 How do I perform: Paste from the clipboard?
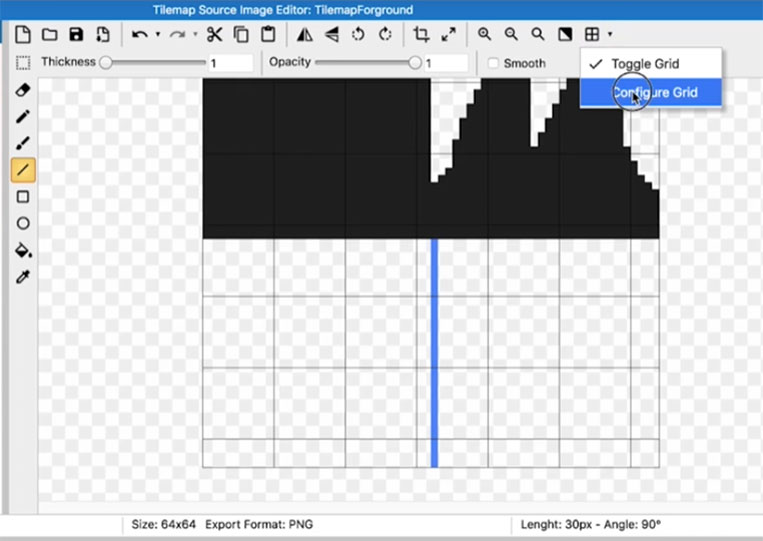click(268, 35)
